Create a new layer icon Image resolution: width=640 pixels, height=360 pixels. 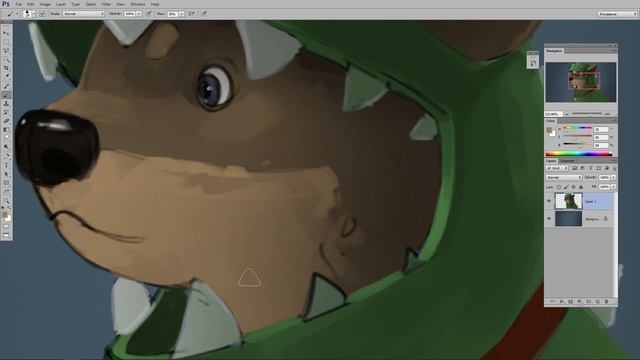click(598, 302)
